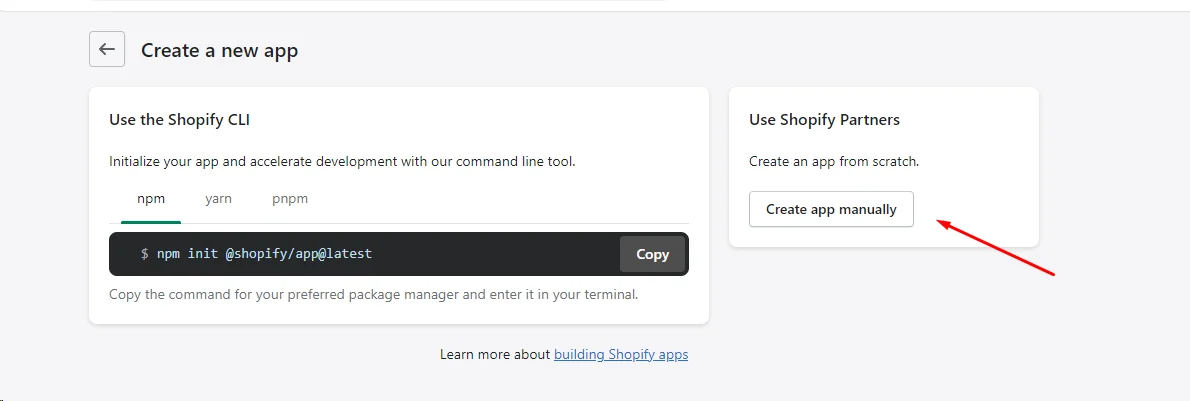Select the npm tab
This screenshot has width=1190, height=401.
(151, 199)
